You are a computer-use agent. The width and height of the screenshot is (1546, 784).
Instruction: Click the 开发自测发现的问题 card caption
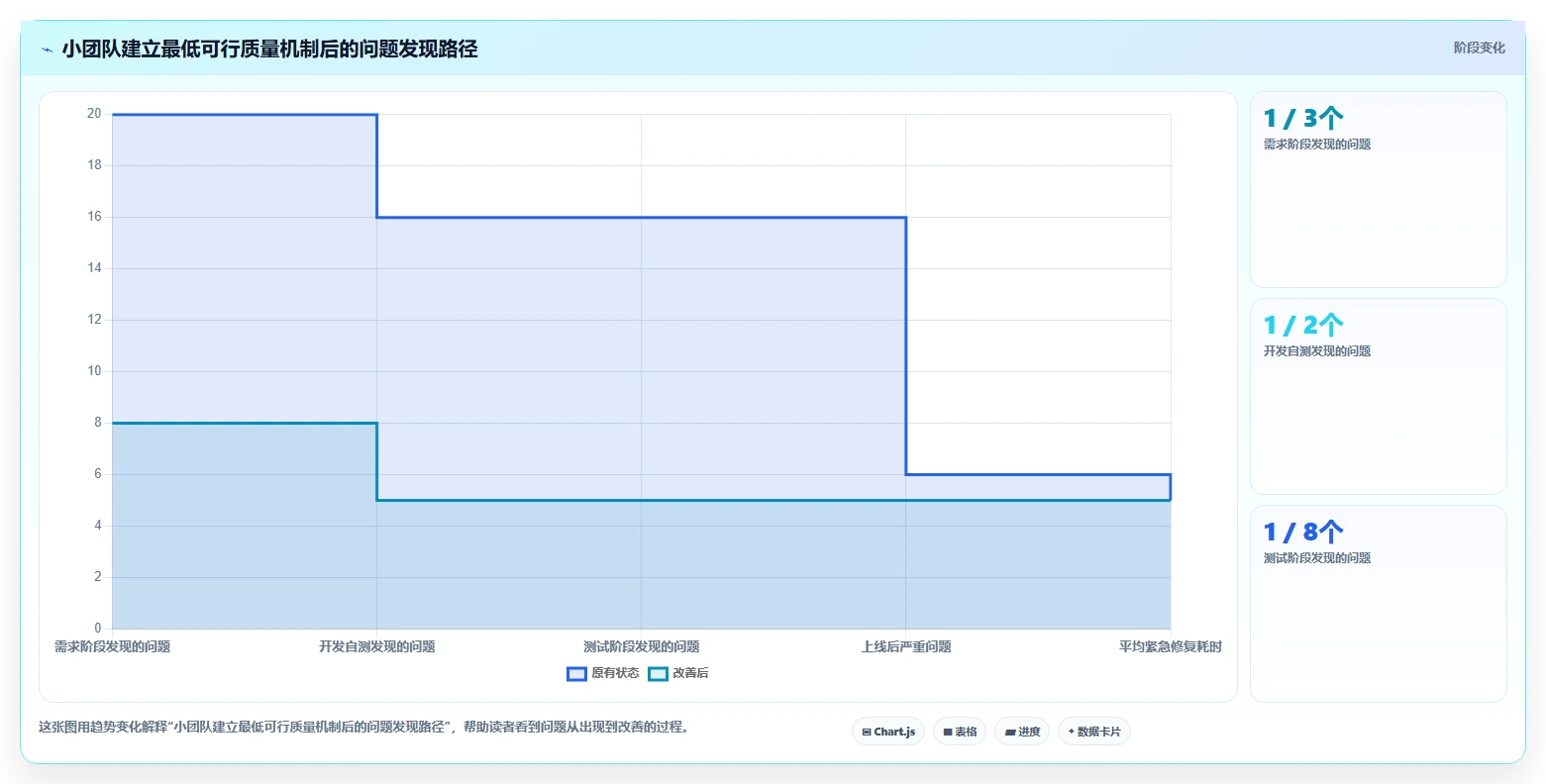click(1317, 351)
